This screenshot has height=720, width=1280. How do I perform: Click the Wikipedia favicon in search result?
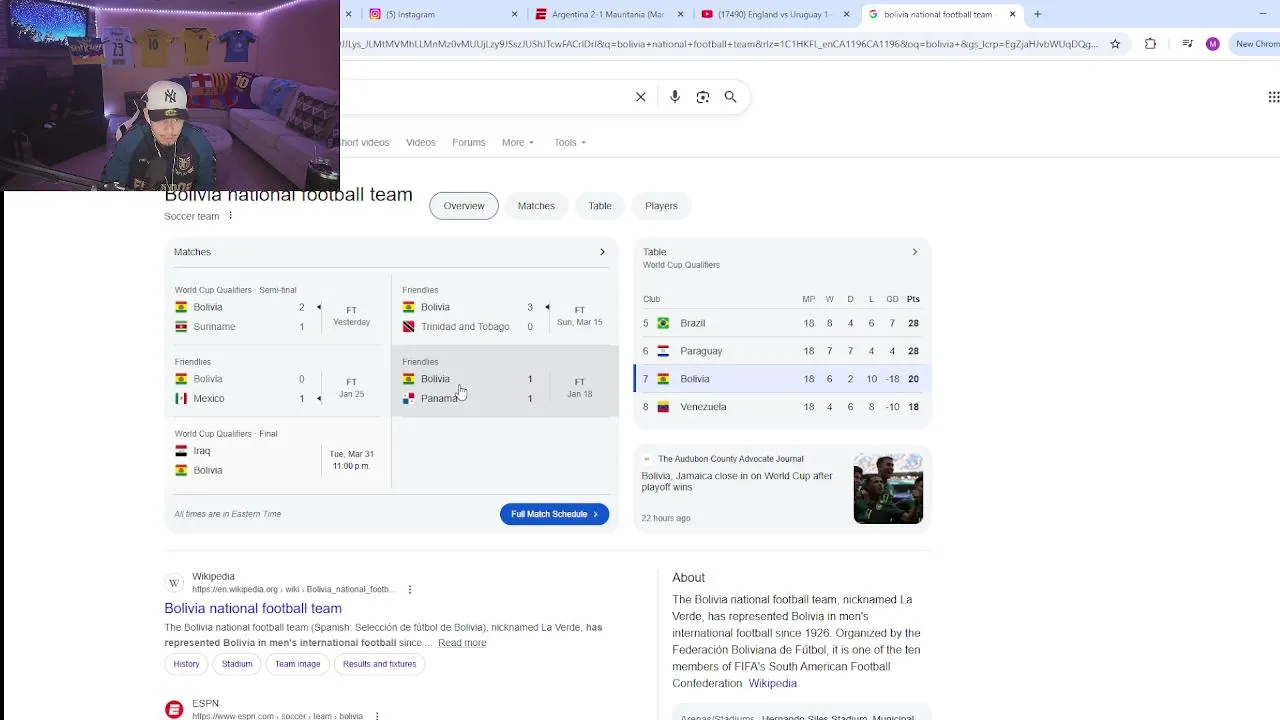174,583
